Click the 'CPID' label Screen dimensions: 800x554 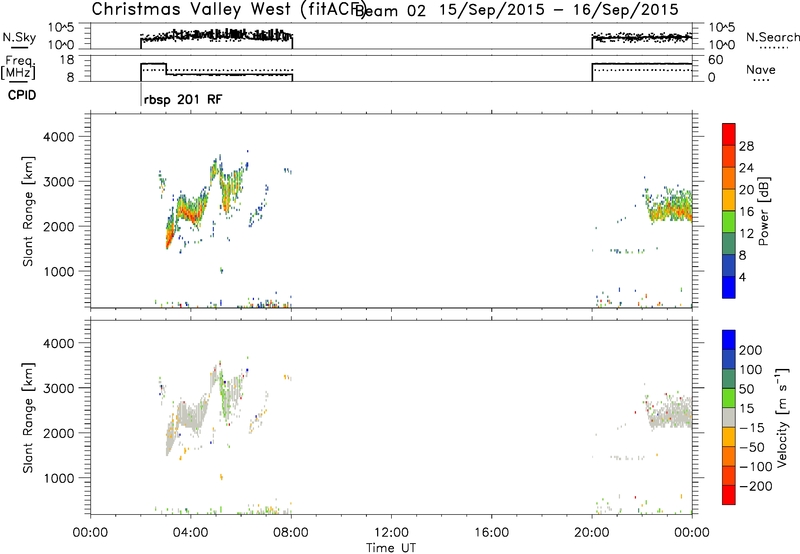pos(22,95)
